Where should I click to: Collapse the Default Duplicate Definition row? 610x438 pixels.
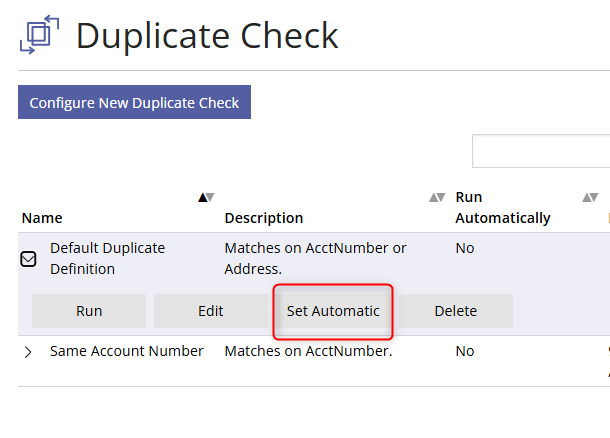[28, 259]
